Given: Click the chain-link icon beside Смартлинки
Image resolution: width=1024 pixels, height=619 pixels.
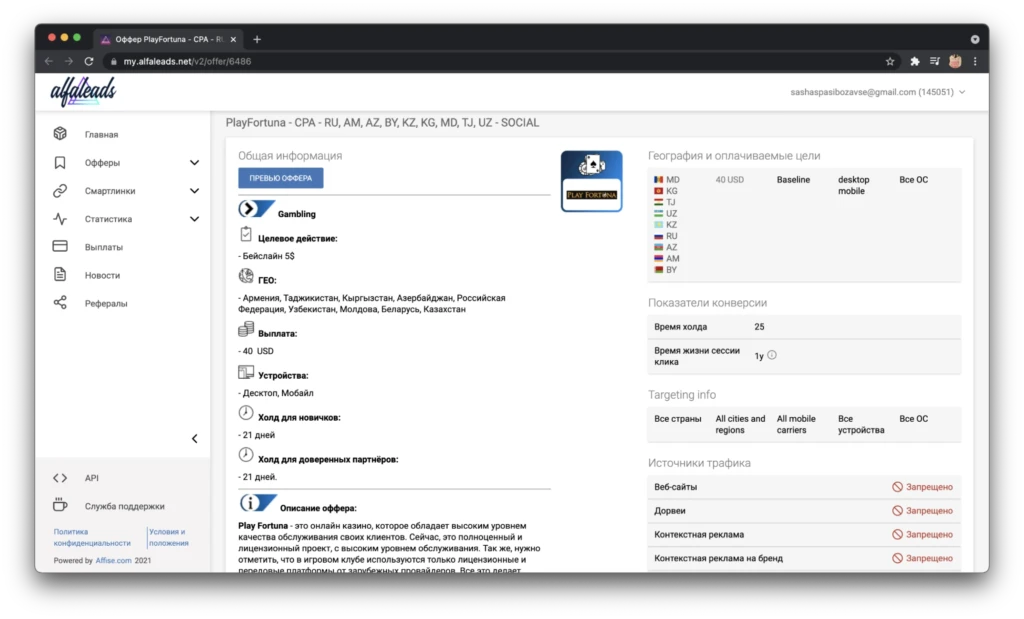Looking at the screenshot, I should tap(60, 191).
